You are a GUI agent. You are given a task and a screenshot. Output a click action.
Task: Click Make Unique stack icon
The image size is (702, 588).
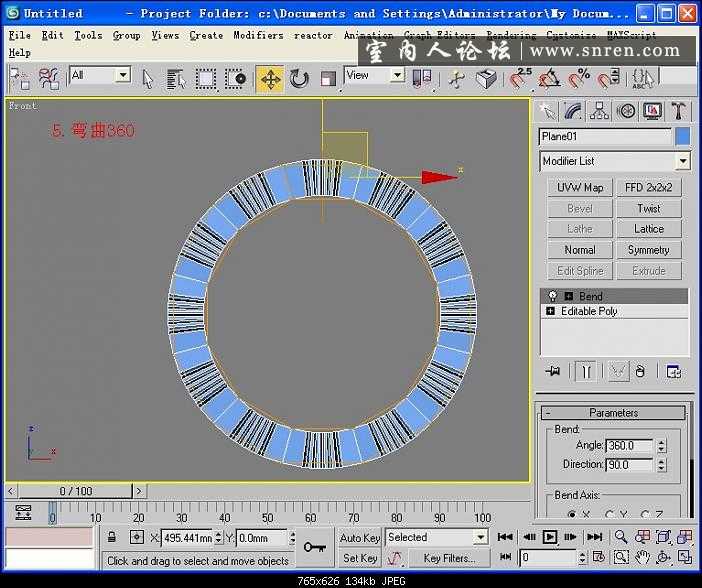pyautogui.click(x=618, y=371)
